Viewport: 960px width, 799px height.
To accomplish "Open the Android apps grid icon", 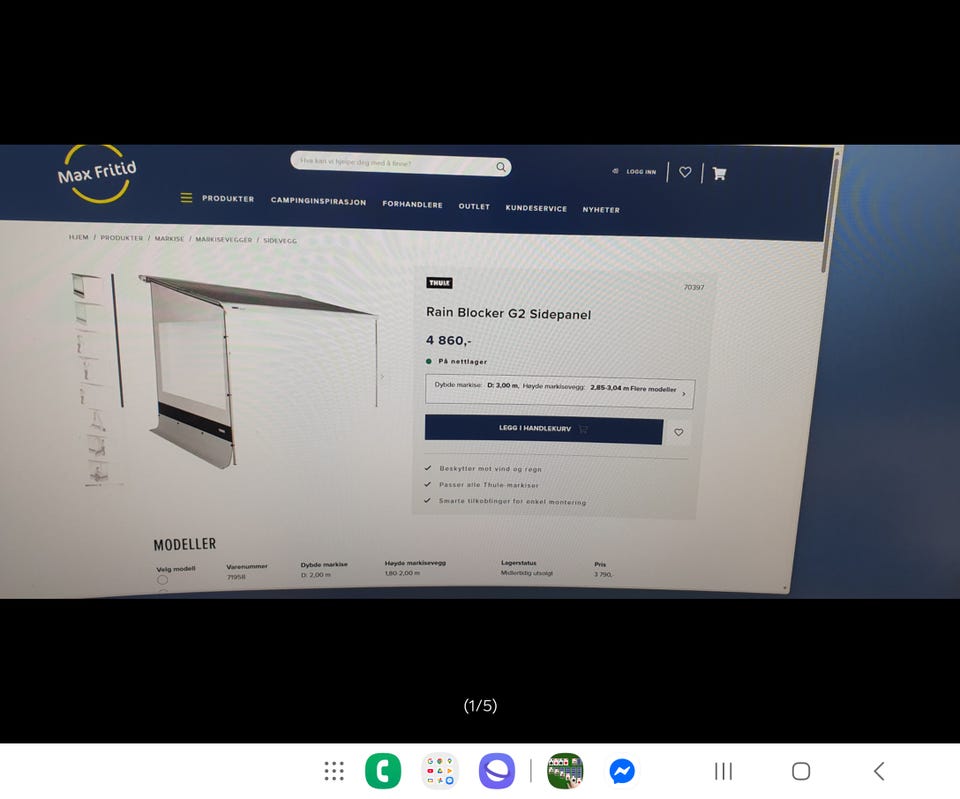I will (334, 771).
